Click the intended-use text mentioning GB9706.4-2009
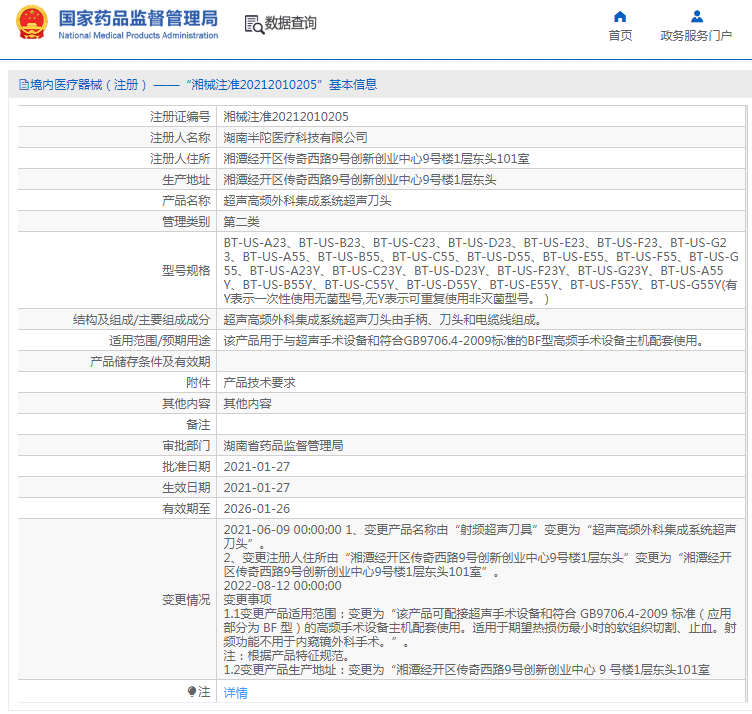 (463, 341)
